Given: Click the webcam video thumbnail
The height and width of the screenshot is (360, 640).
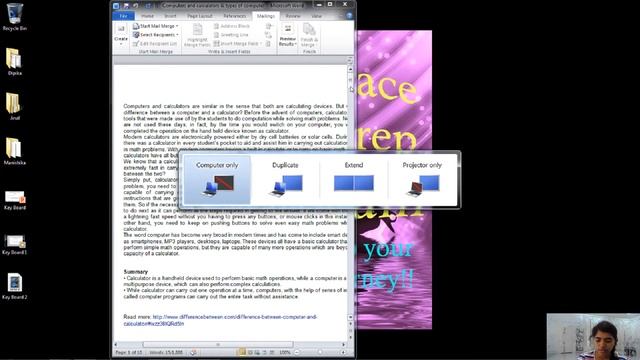Looking at the screenshot, I should pyautogui.click(x=593, y=337).
